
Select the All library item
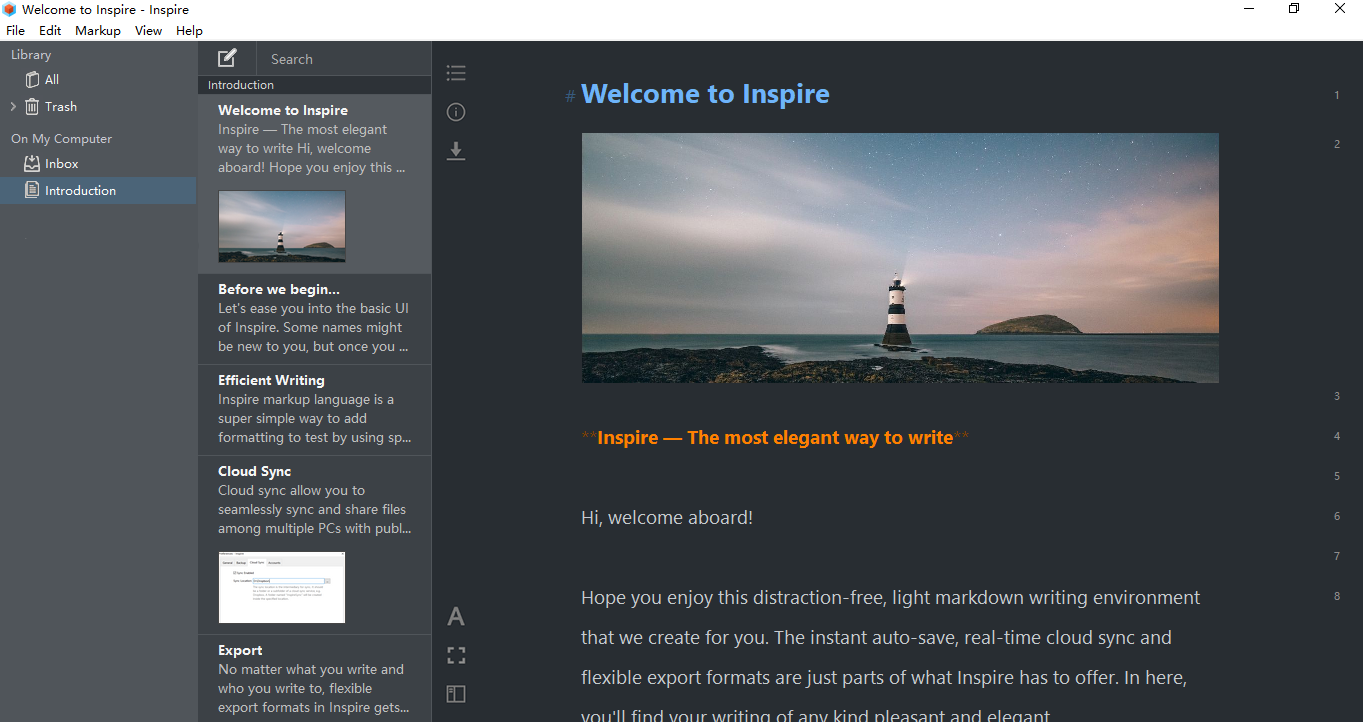click(x=98, y=79)
